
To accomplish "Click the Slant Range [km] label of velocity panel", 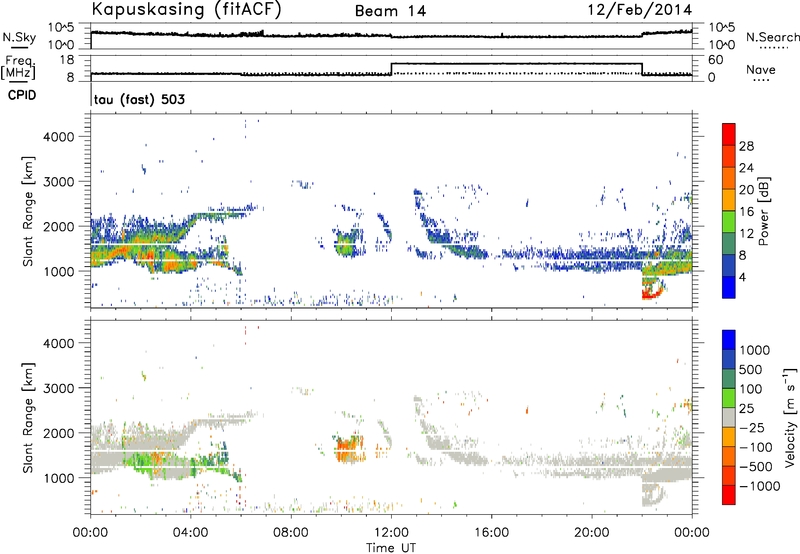I will pyautogui.click(x=28, y=418).
